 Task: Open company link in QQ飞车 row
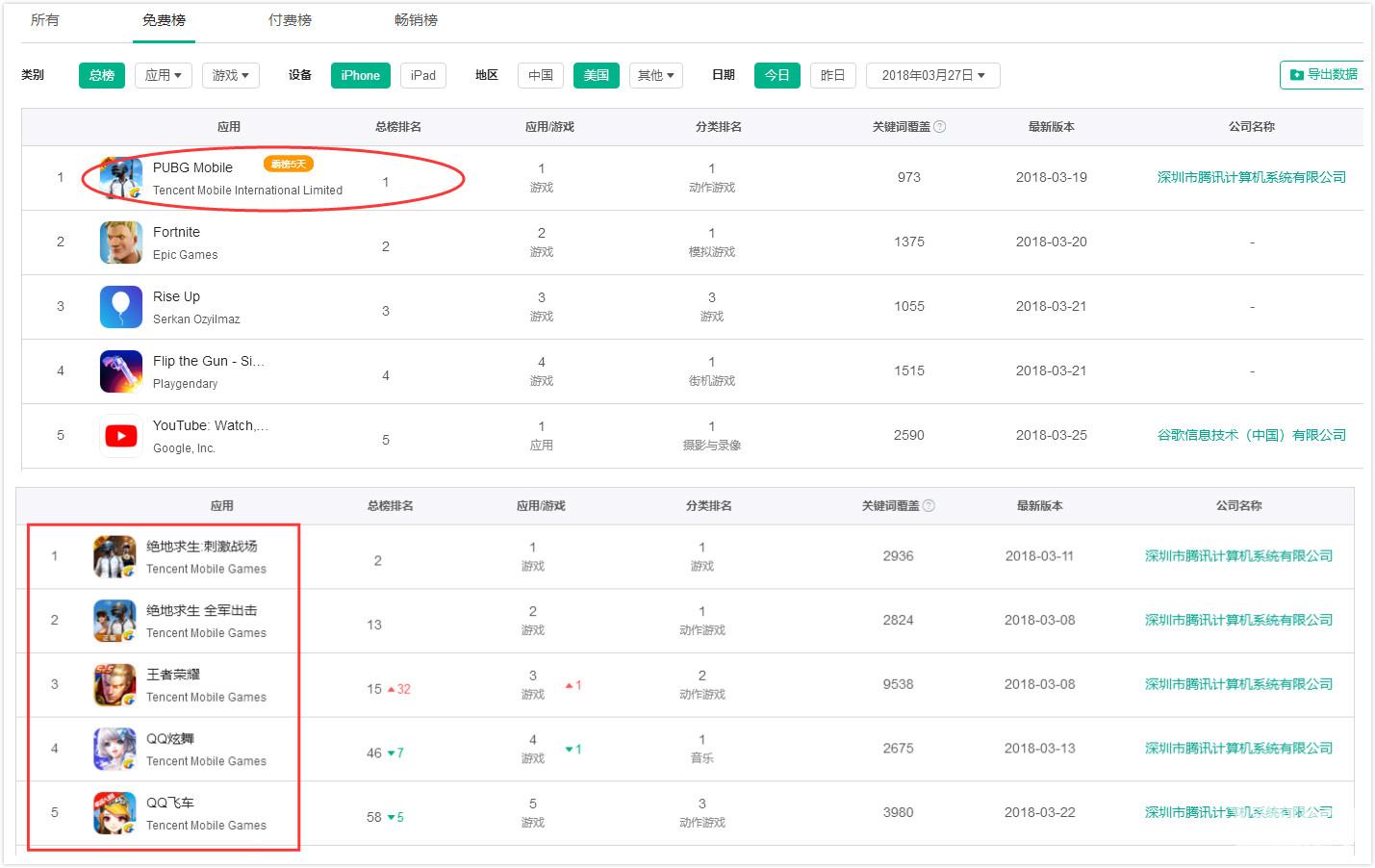click(1239, 812)
